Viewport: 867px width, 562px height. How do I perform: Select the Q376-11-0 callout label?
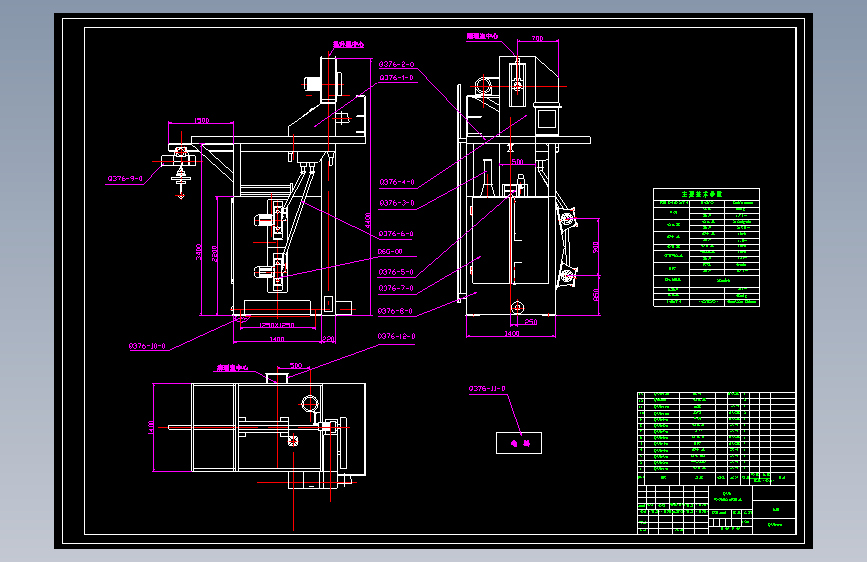point(487,389)
